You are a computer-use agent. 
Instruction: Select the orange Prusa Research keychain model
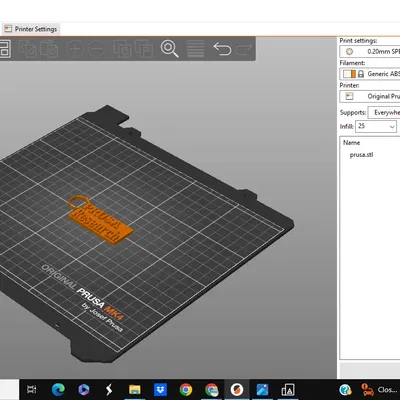click(x=100, y=219)
